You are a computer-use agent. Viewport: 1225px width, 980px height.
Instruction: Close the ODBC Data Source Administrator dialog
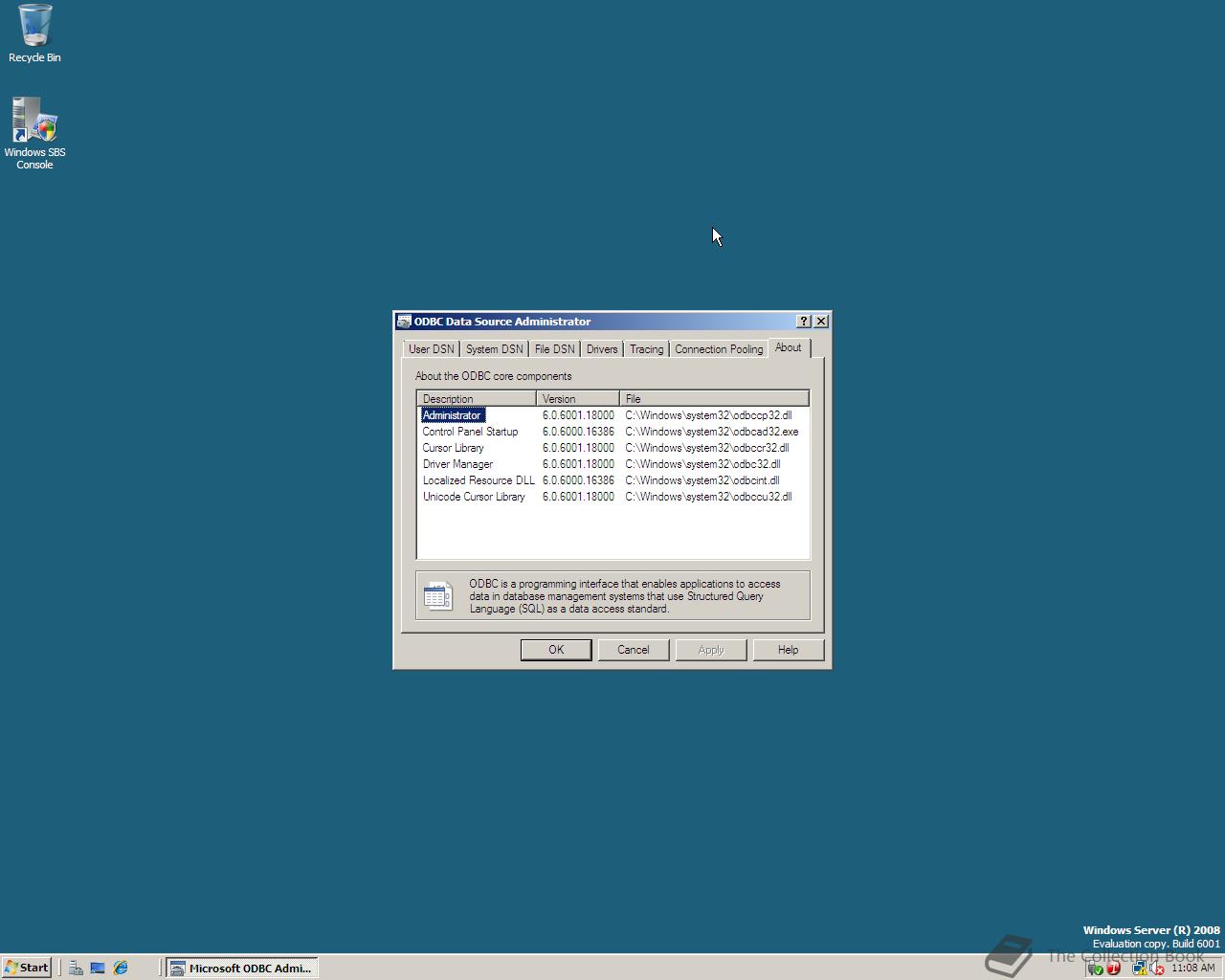820,322
